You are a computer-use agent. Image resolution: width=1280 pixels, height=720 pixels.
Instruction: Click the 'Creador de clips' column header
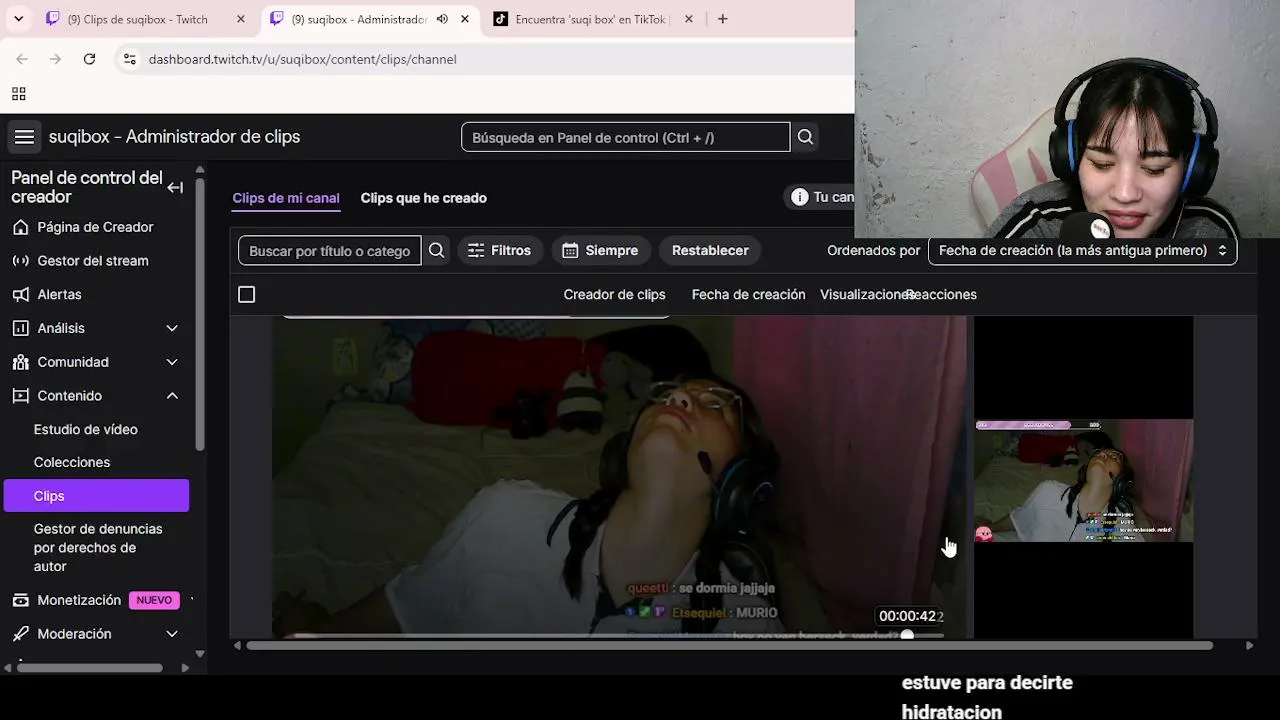click(614, 294)
